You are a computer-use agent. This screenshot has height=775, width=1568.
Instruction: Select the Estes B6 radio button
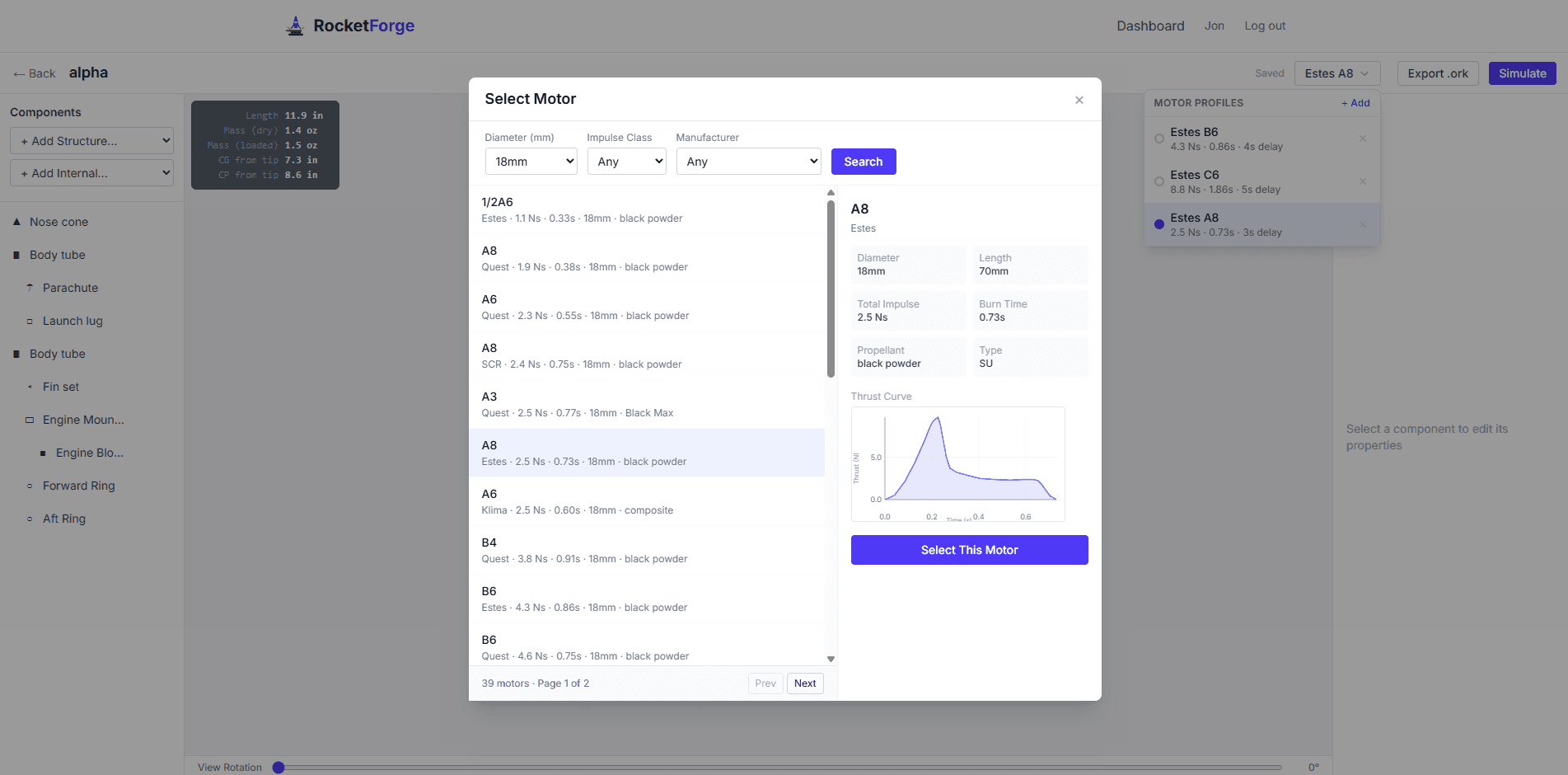(x=1159, y=139)
